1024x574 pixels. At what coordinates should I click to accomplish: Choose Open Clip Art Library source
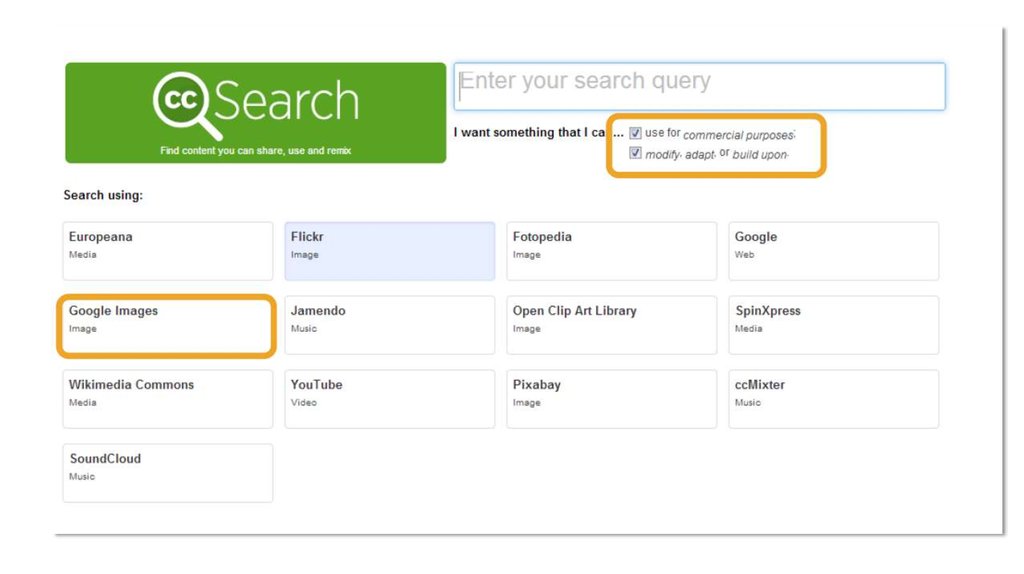coord(611,325)
